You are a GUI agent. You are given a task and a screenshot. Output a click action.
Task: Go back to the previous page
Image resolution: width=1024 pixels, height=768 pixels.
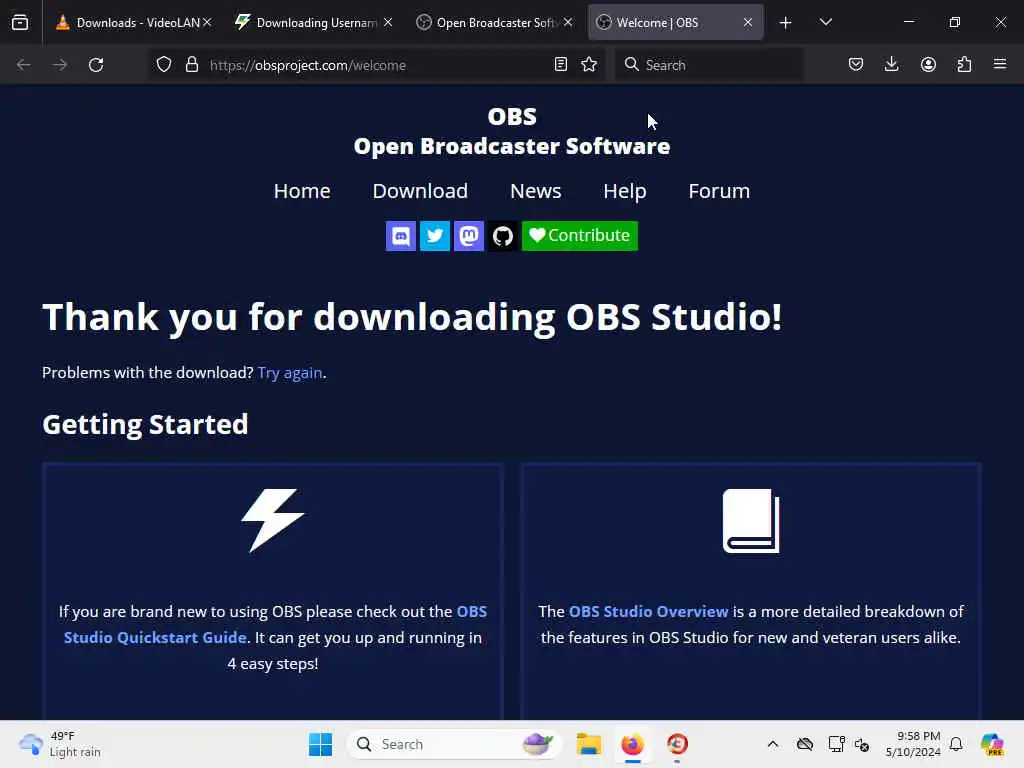[x=24, y=65]
